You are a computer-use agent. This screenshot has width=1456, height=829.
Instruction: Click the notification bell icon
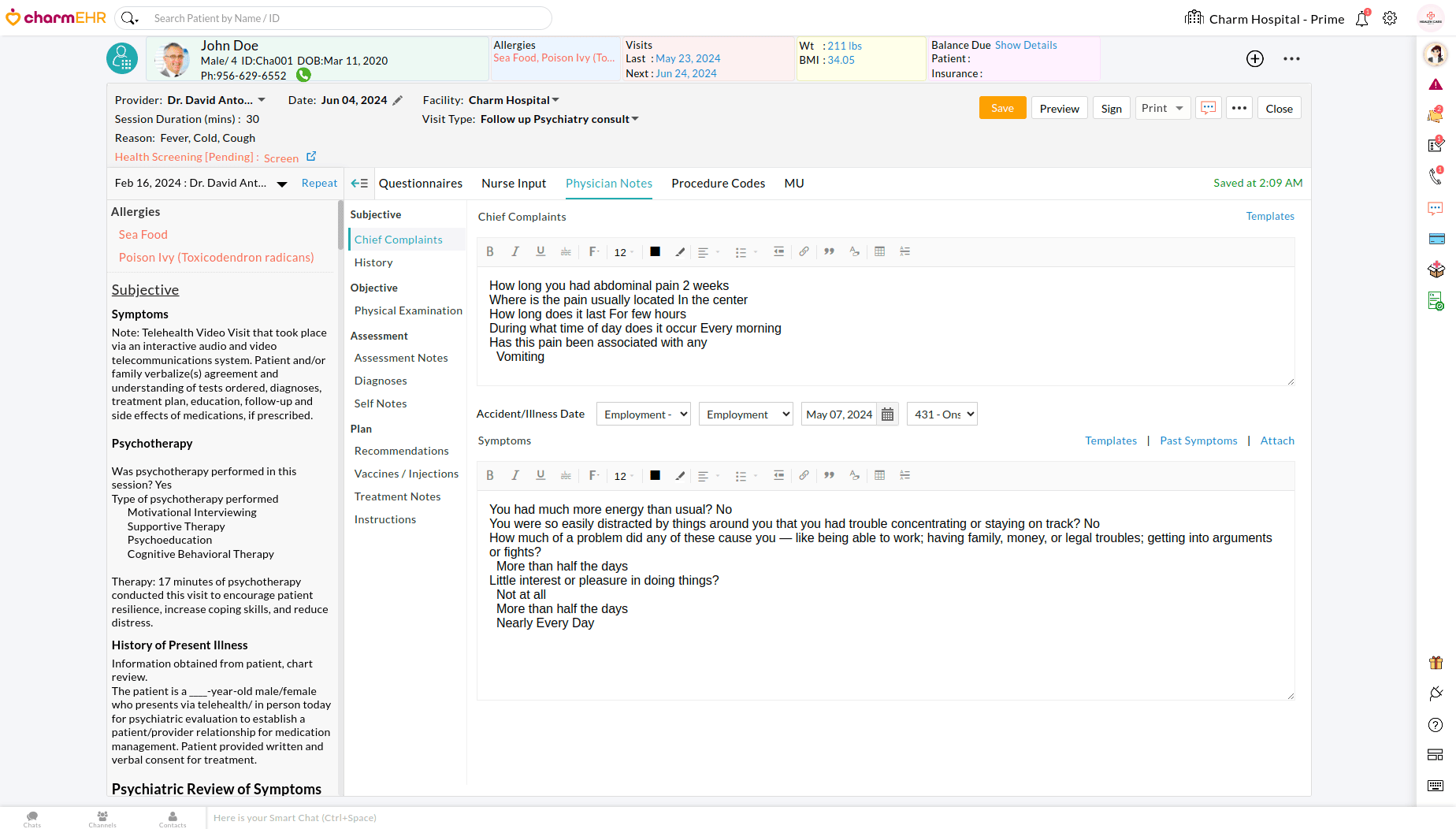(1361, 19)
